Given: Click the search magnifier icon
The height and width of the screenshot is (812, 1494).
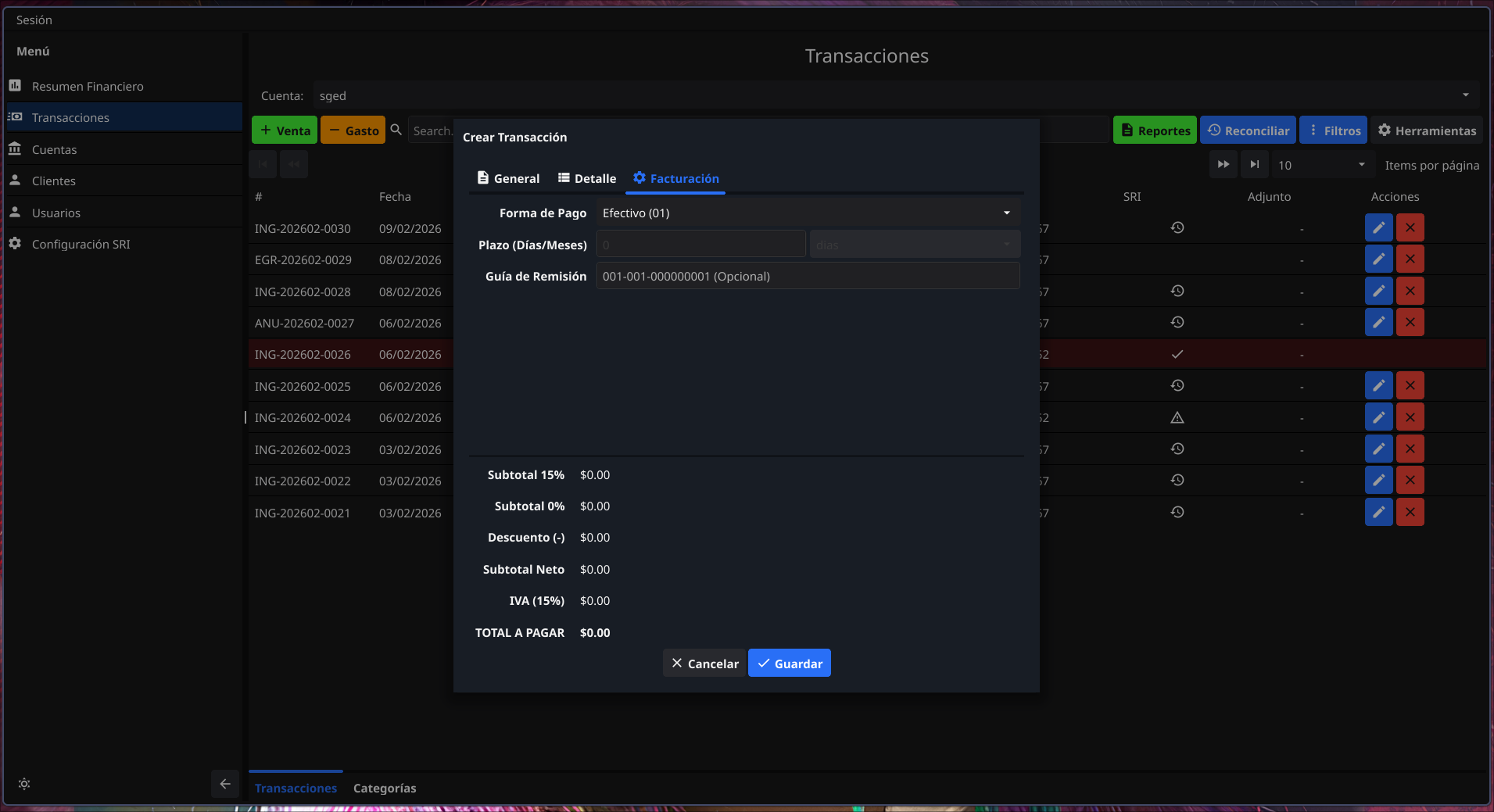Looking at the screenshot, I should pyautogui.click(x=396, y=131).
